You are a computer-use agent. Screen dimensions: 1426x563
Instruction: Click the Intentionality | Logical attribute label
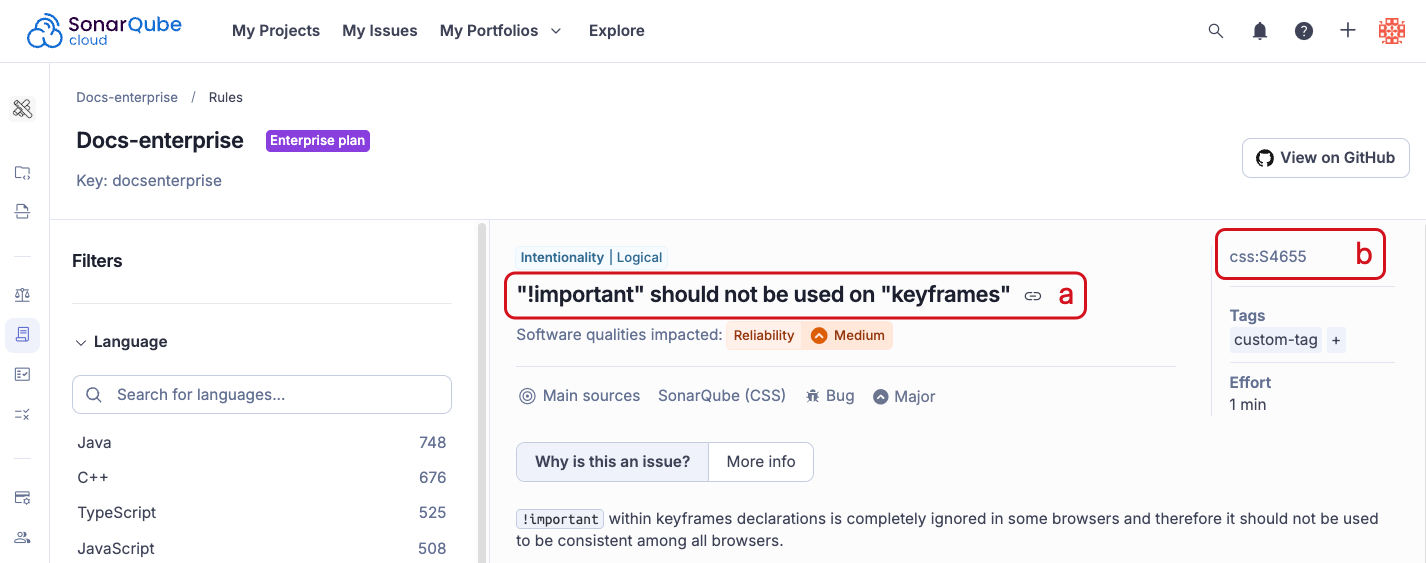(591, 258)
